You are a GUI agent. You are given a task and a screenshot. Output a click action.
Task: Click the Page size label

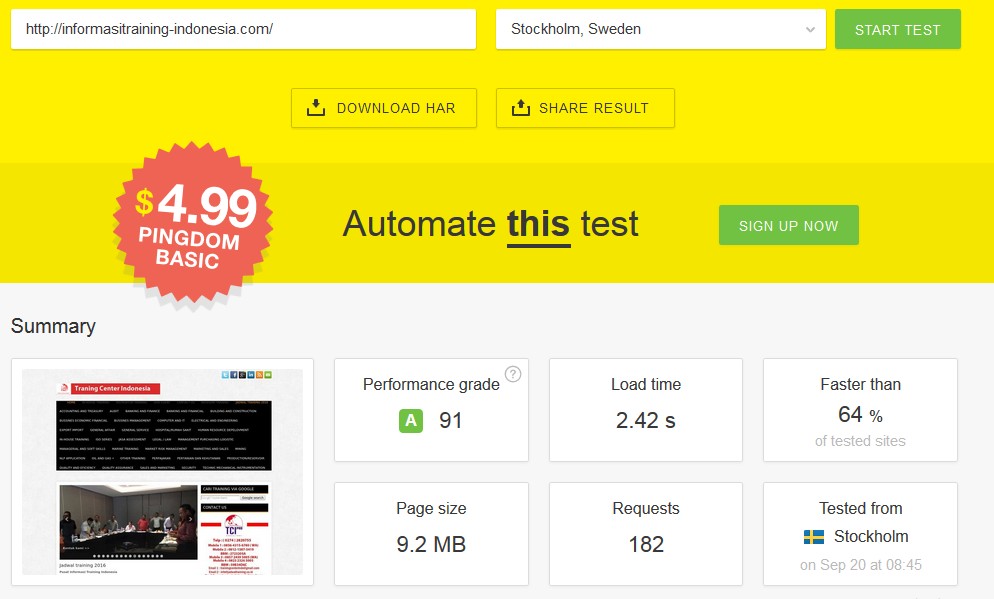tap(431, 508)
